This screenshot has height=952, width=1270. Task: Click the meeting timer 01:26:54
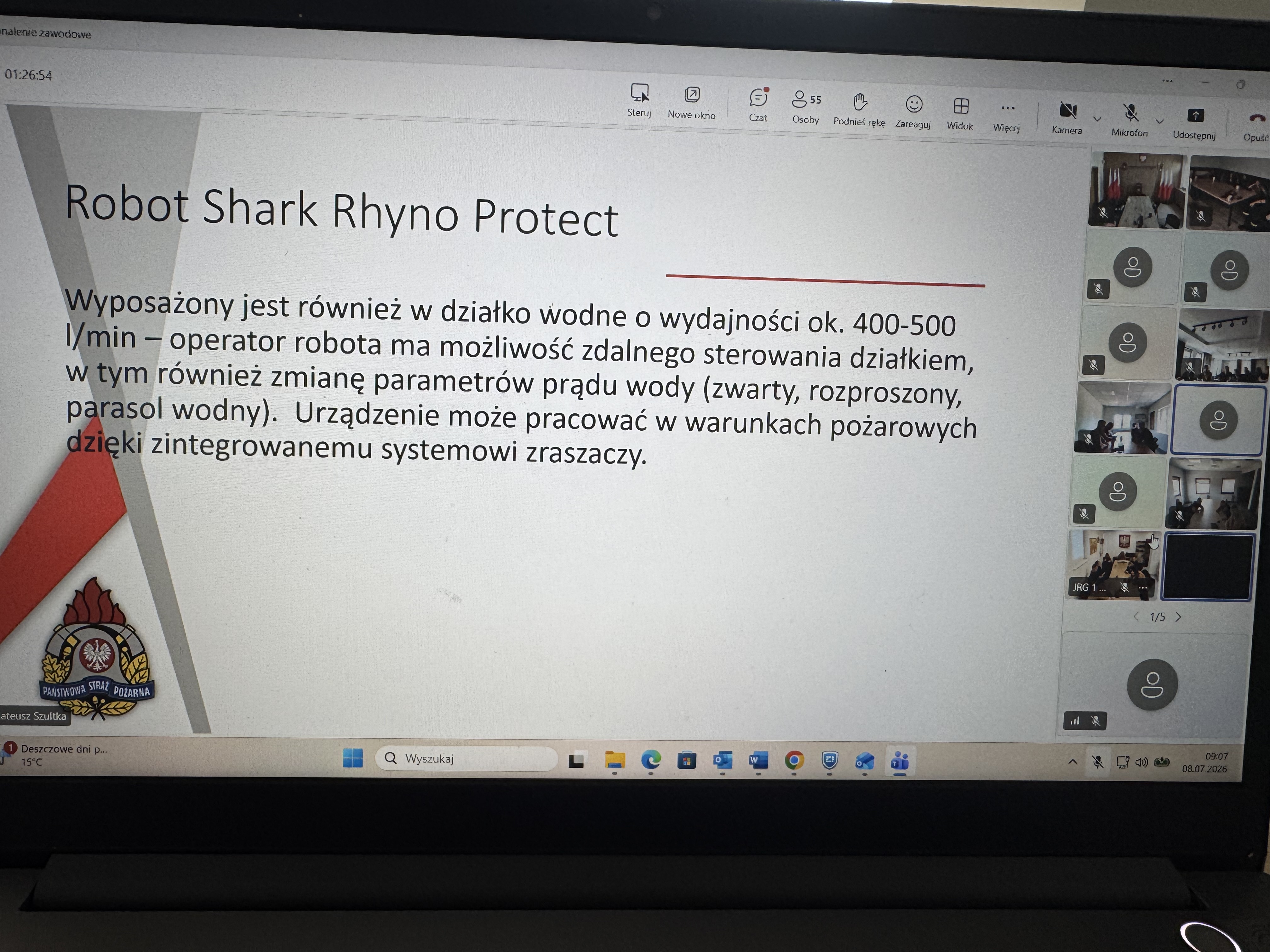(28, 75)
